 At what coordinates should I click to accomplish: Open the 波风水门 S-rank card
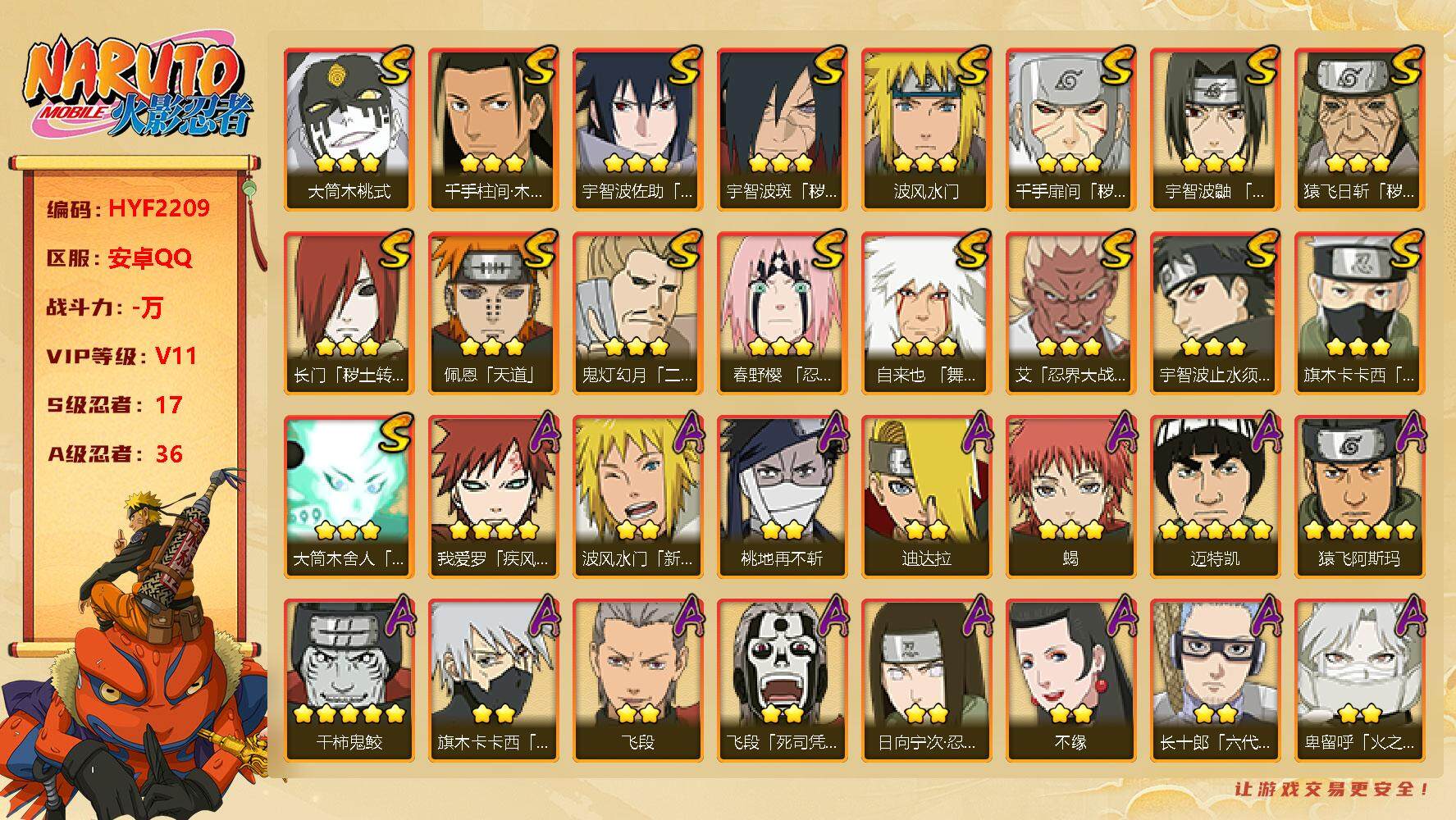pos(927,129)
